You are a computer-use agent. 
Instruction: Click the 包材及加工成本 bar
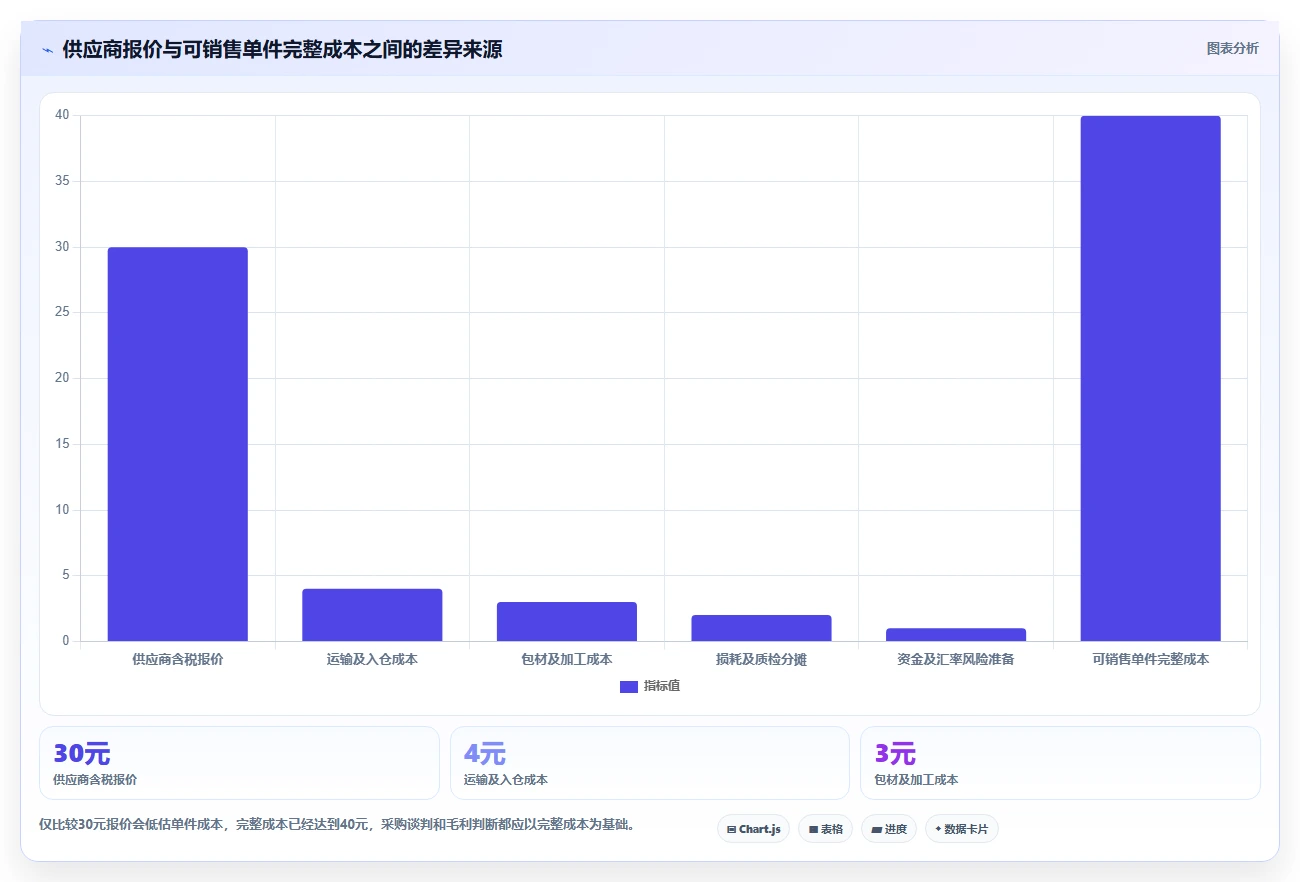click(567, 621)
